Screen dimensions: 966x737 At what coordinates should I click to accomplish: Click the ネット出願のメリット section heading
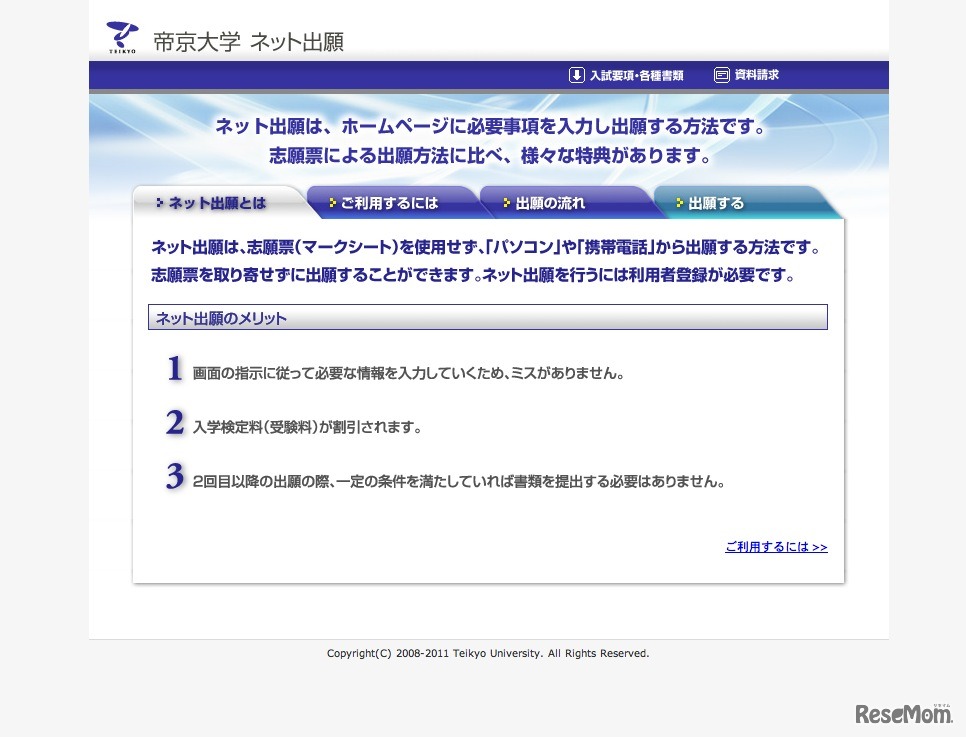(x=487, y=317)
